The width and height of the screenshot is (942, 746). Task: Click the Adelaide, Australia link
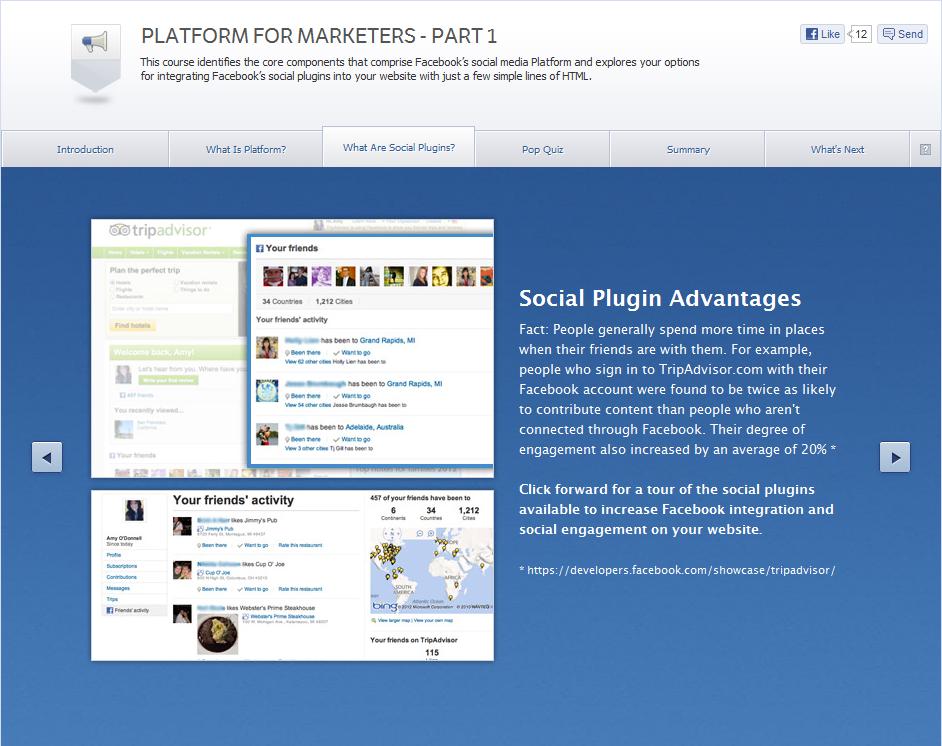coord(374,427)
